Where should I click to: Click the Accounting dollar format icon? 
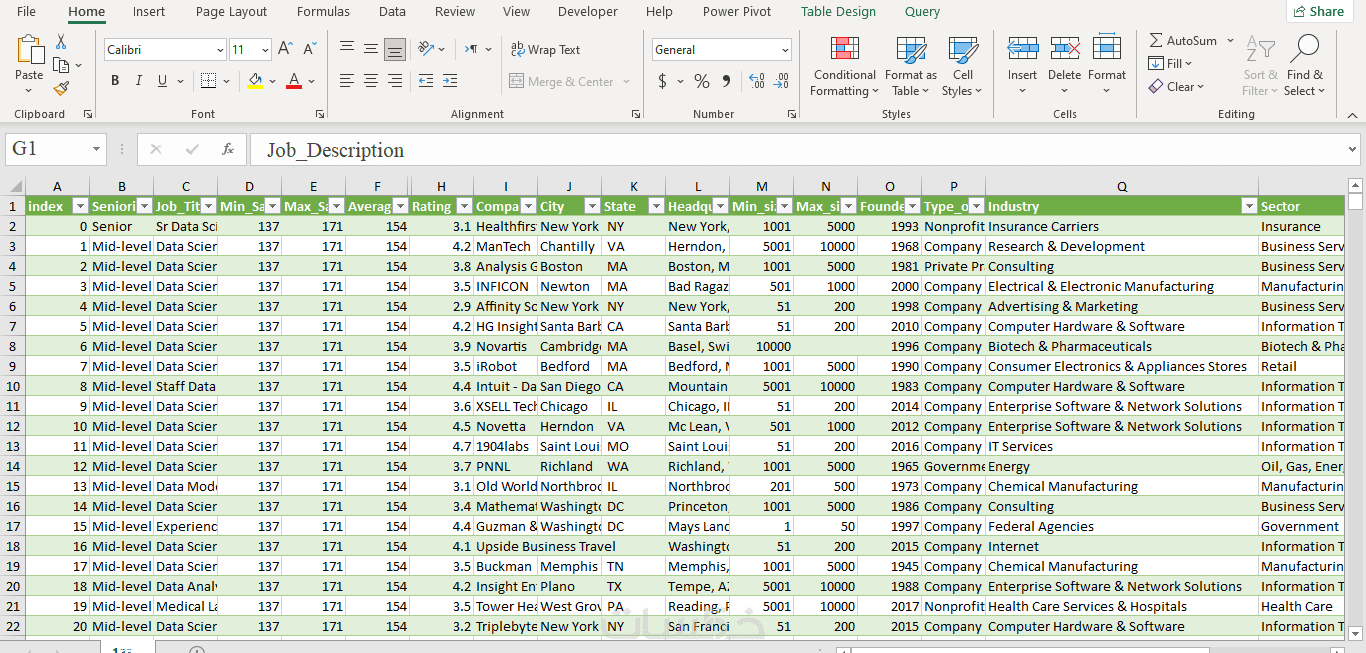click(662, 81)
